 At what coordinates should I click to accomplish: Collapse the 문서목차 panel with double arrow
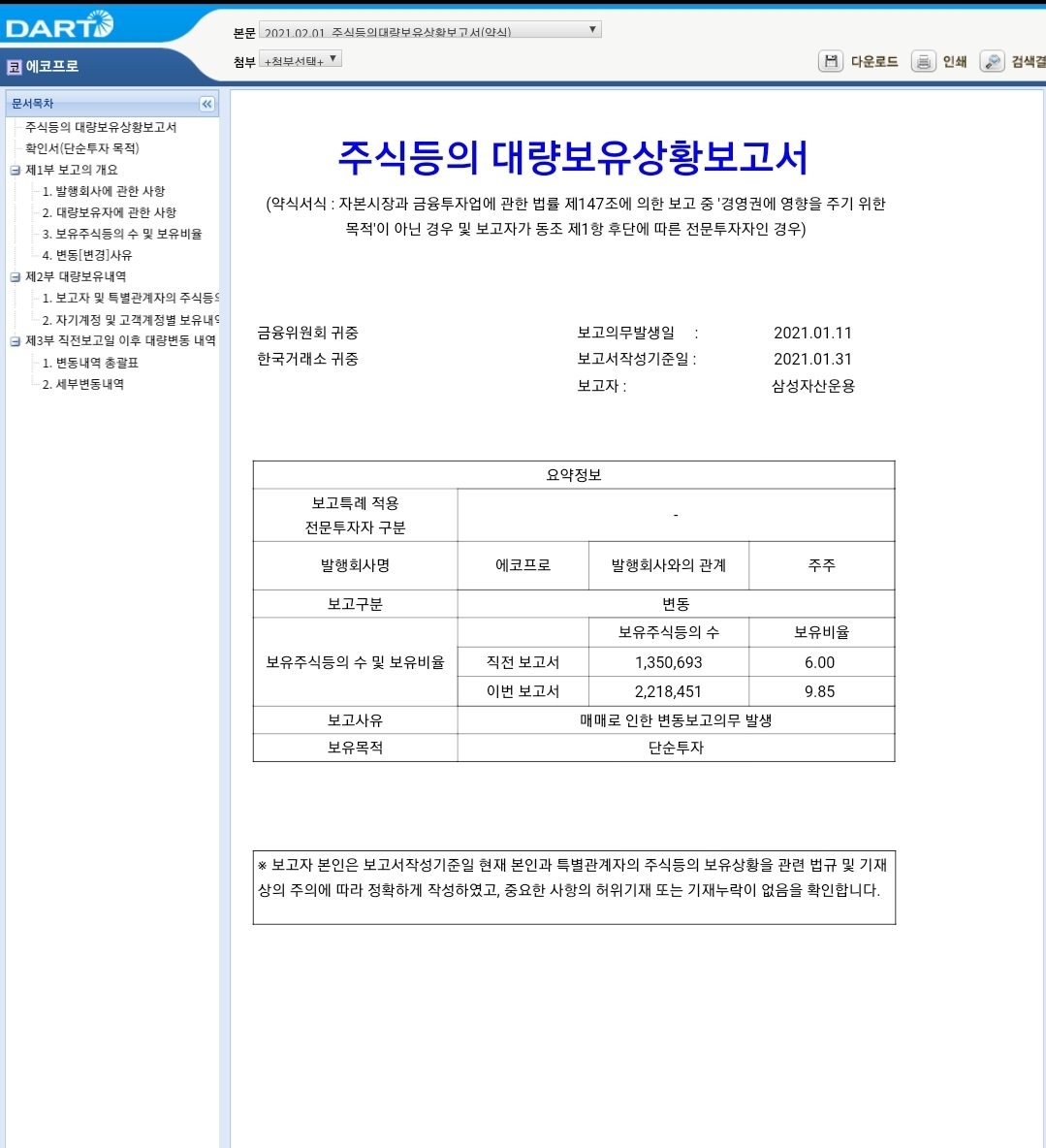(x=207, y=104)
